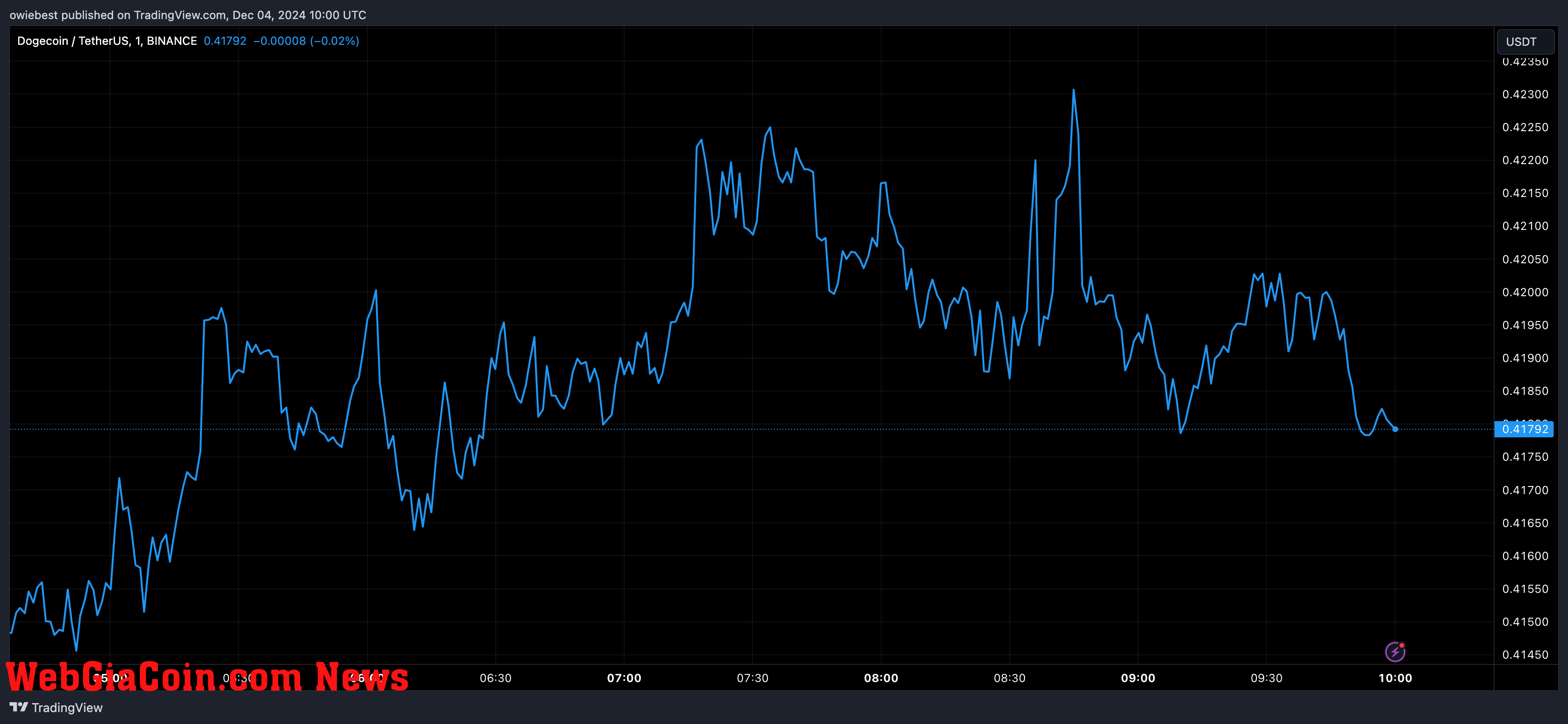
Task: Open the USDT currency selector
Action: 1525,42
